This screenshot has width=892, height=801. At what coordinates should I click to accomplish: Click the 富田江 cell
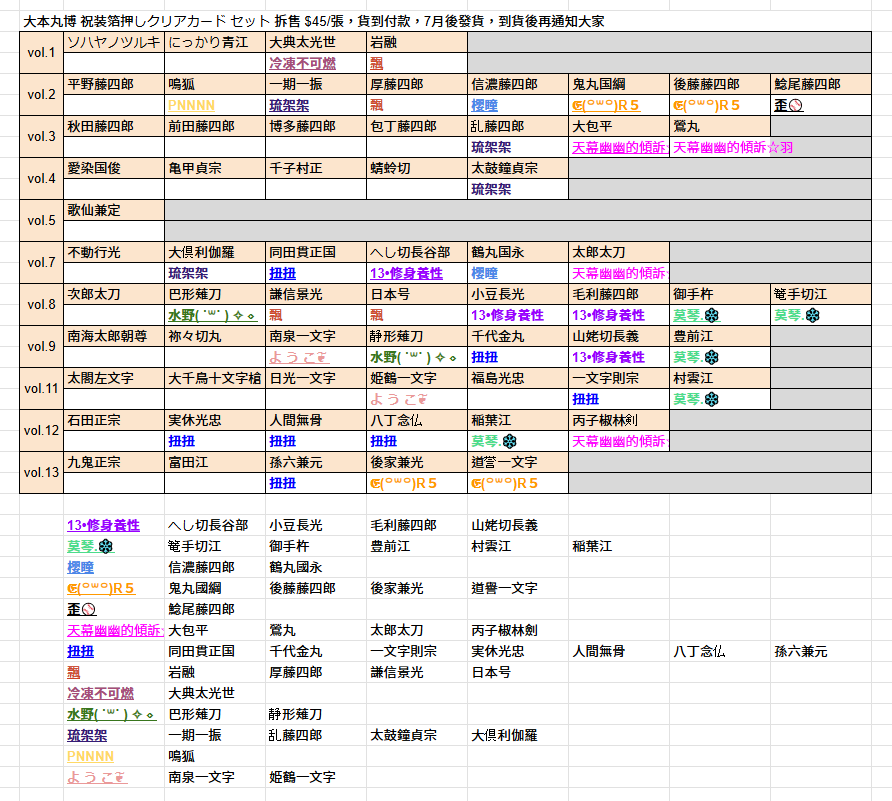[215, 463]
